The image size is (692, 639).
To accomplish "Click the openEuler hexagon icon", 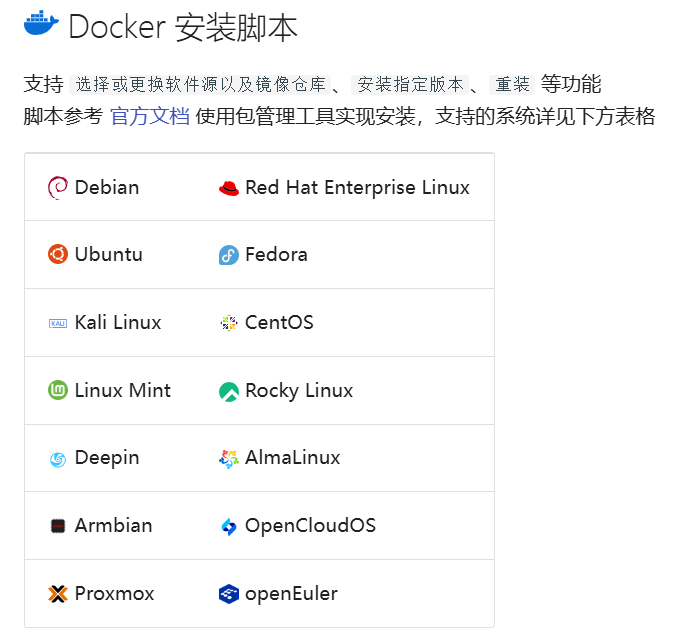I will [229, 594].
